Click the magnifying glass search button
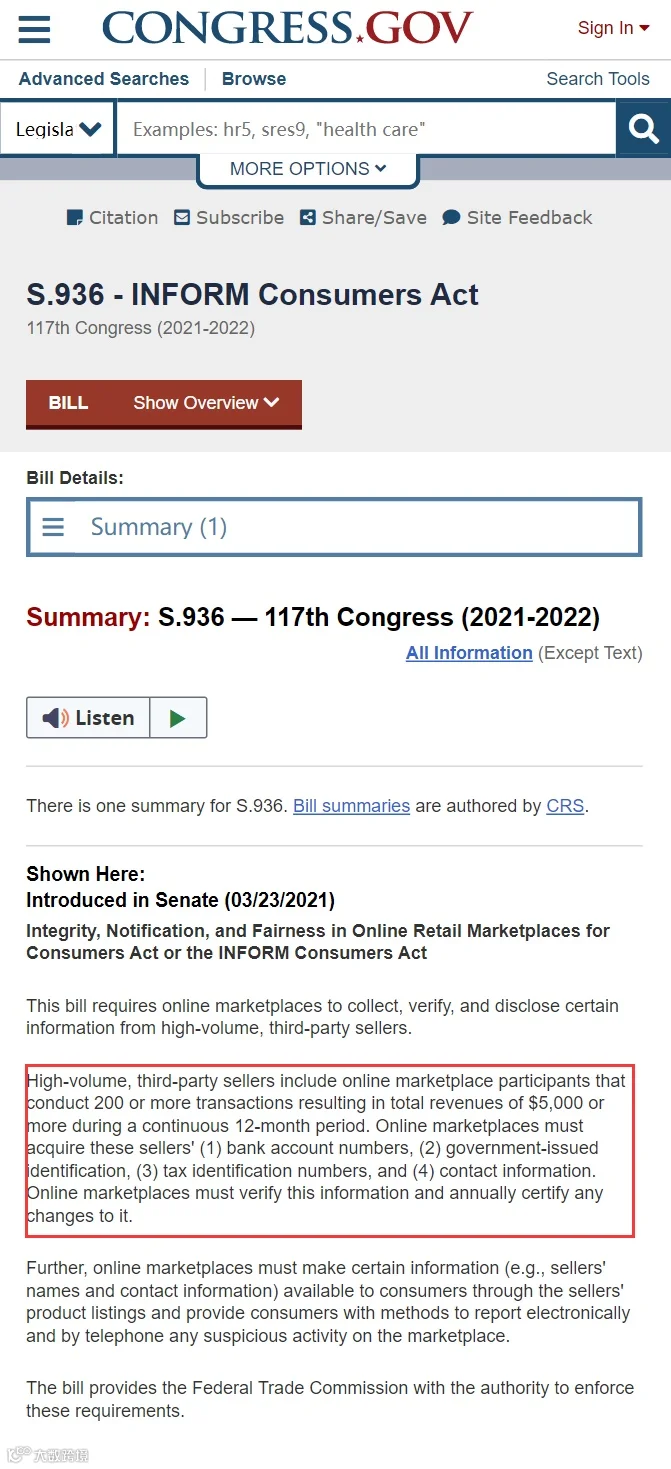Screen dimensions: 671x1469 point(643,129)
